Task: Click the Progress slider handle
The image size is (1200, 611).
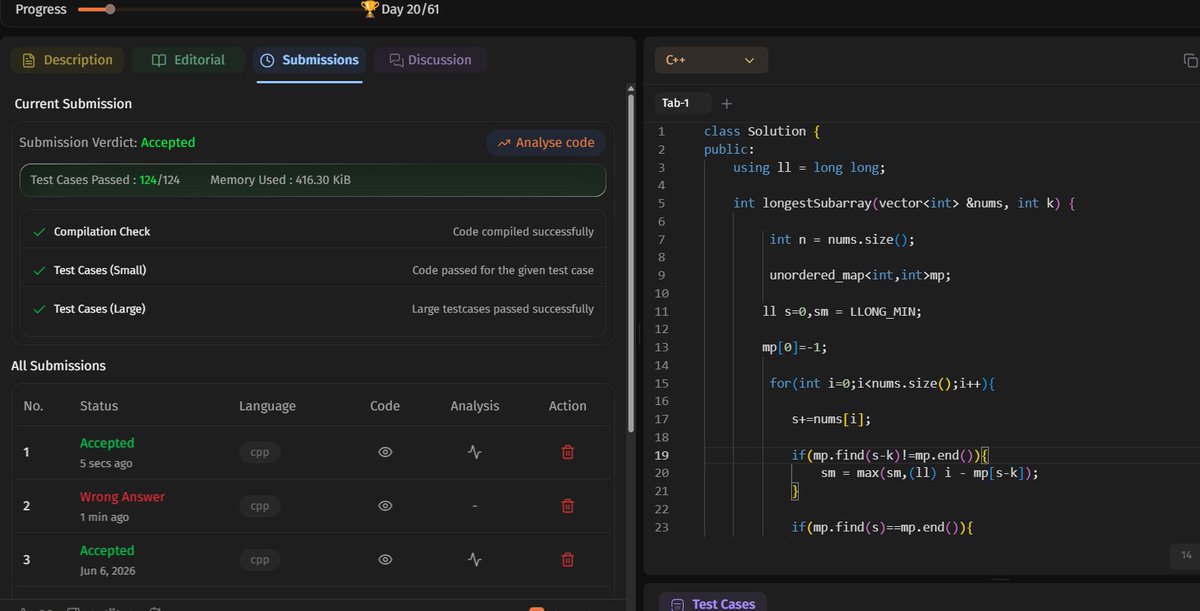Action: click(110, 9)
